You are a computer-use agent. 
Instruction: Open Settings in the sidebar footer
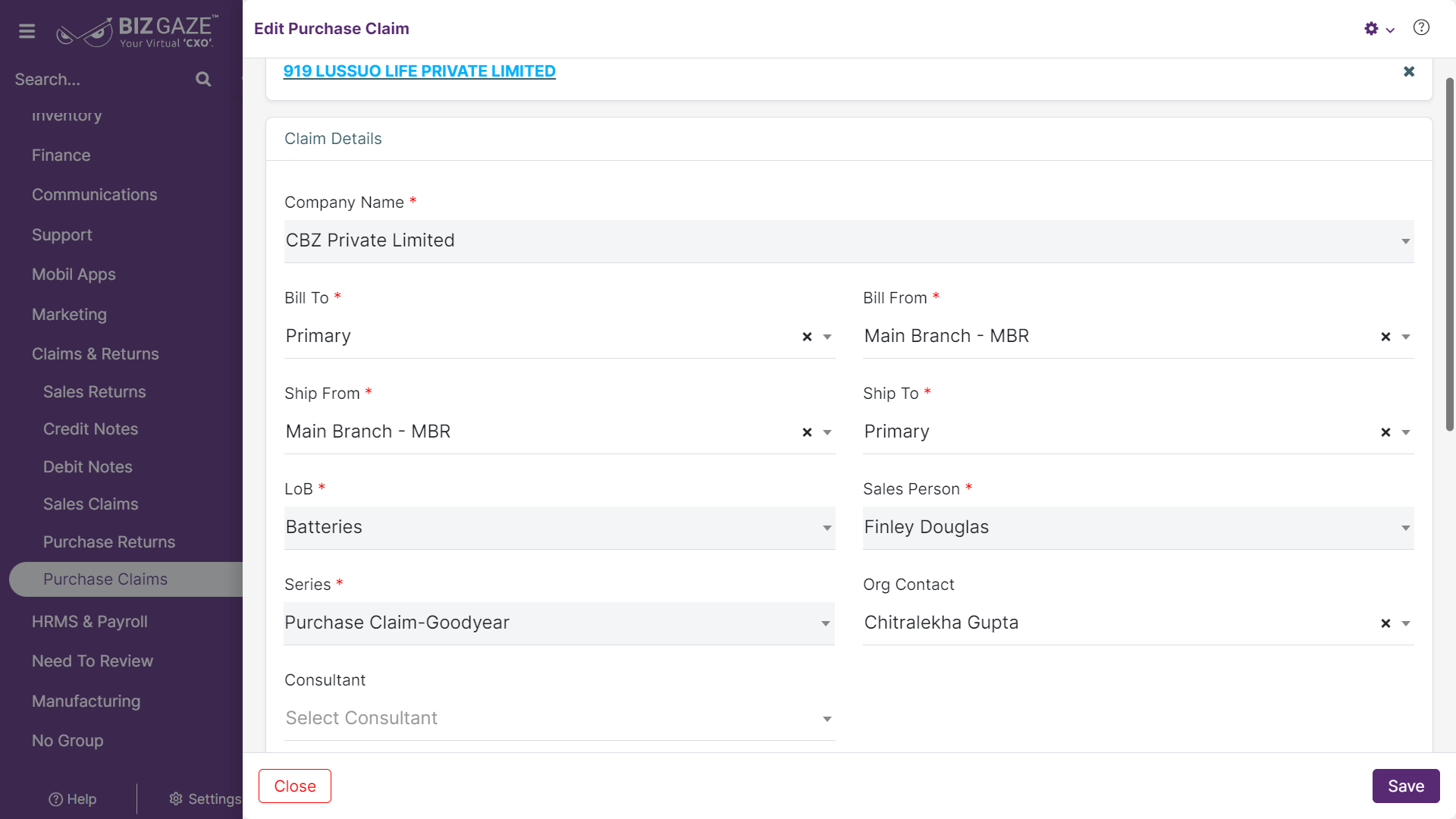pyautogui.click(x=205, y=799)
